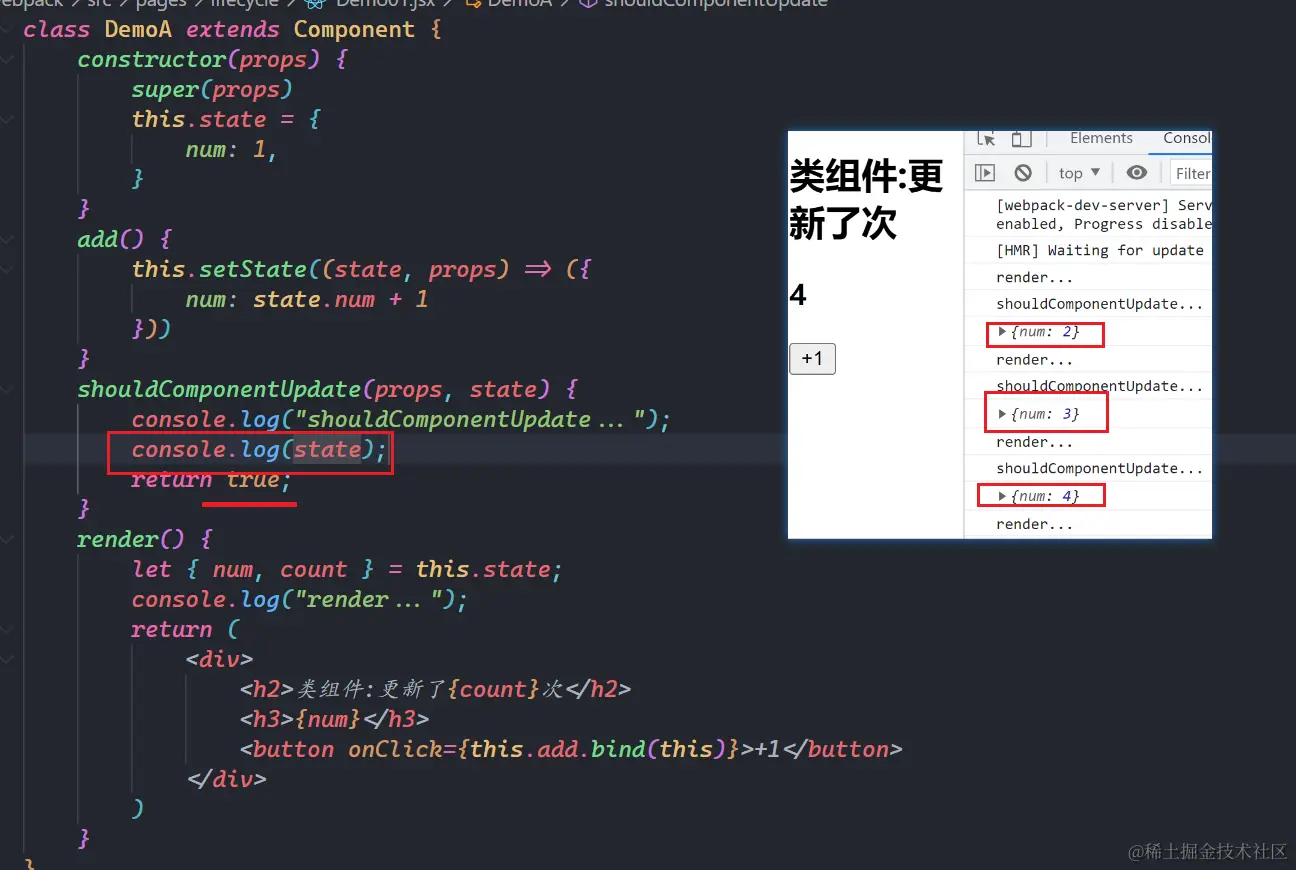The width and height of the screenshot is (1296, 870).
Task: Click the '类组件:更新了次' page heading
Action: pos(866,200)
